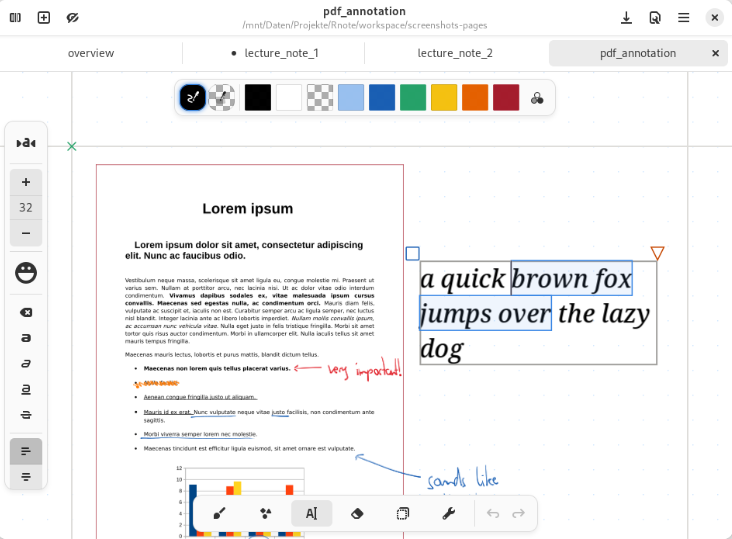Viewport: 732px width, 539px height.
Task: Select the Typewriter text tool
Action: [311, 513]
